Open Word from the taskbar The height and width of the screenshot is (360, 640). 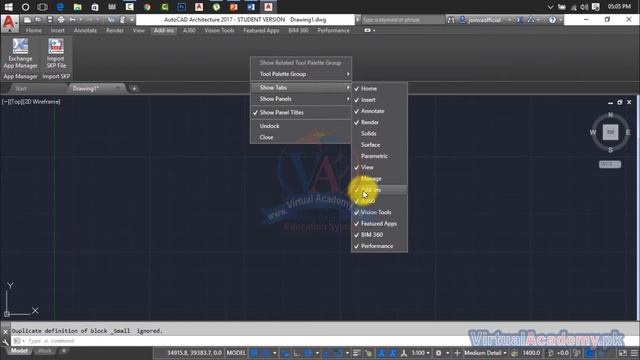[x=251, y=7]
